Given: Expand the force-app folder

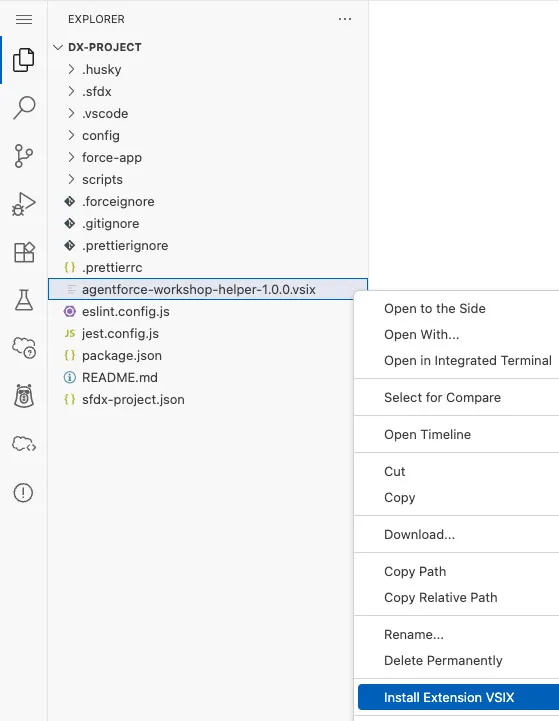Looking at the screenshot, I should pyautogui.click(x=71, y=157).
